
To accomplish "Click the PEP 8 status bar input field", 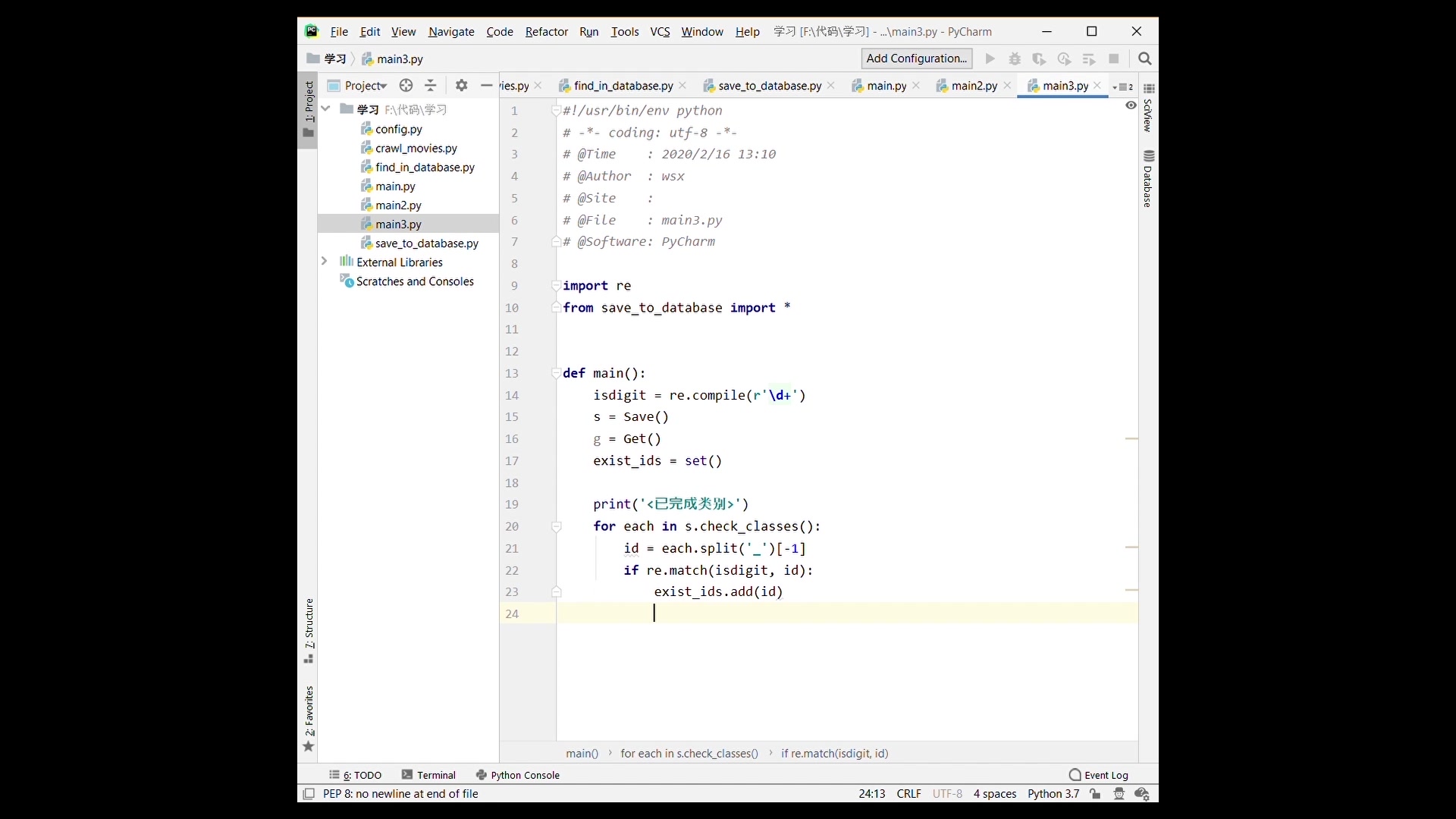I will (x=398, y=793).
